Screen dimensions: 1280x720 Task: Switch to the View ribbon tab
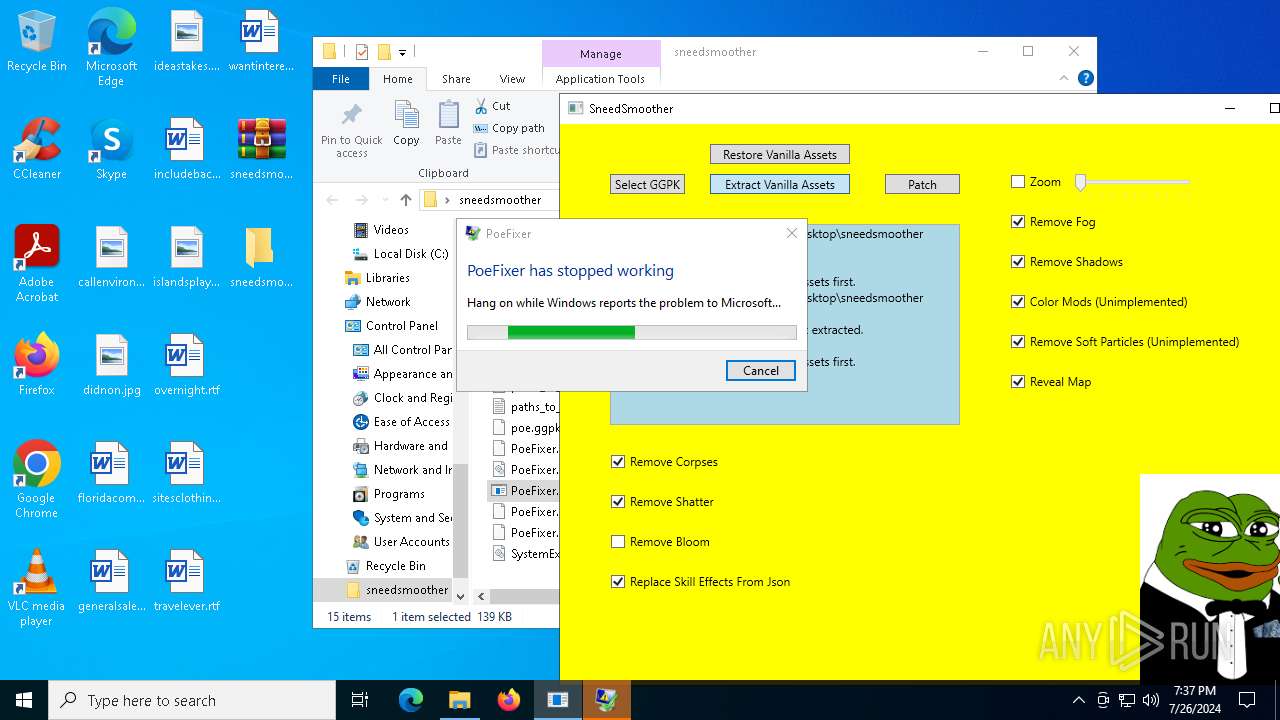tap(512, 79)
